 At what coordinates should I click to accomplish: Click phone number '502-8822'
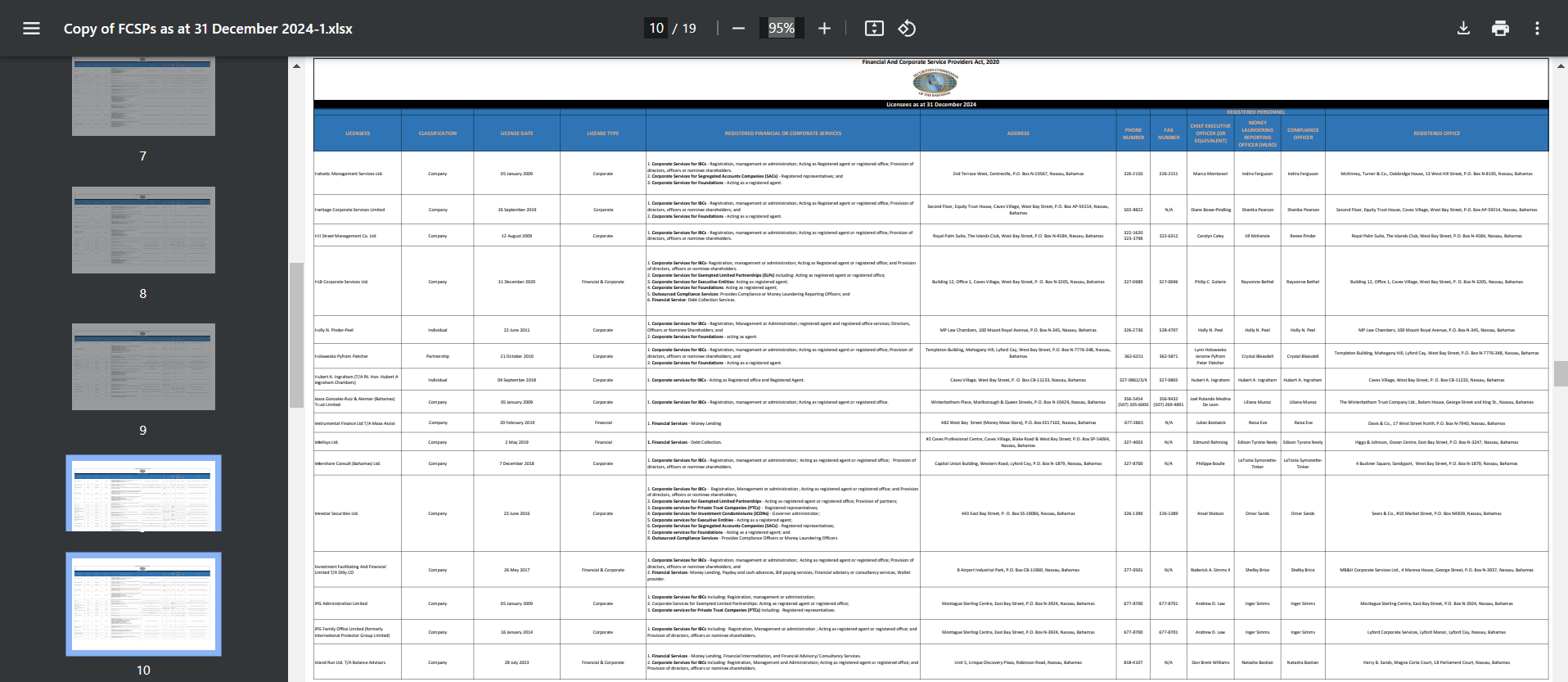[x=1133, y=210]
